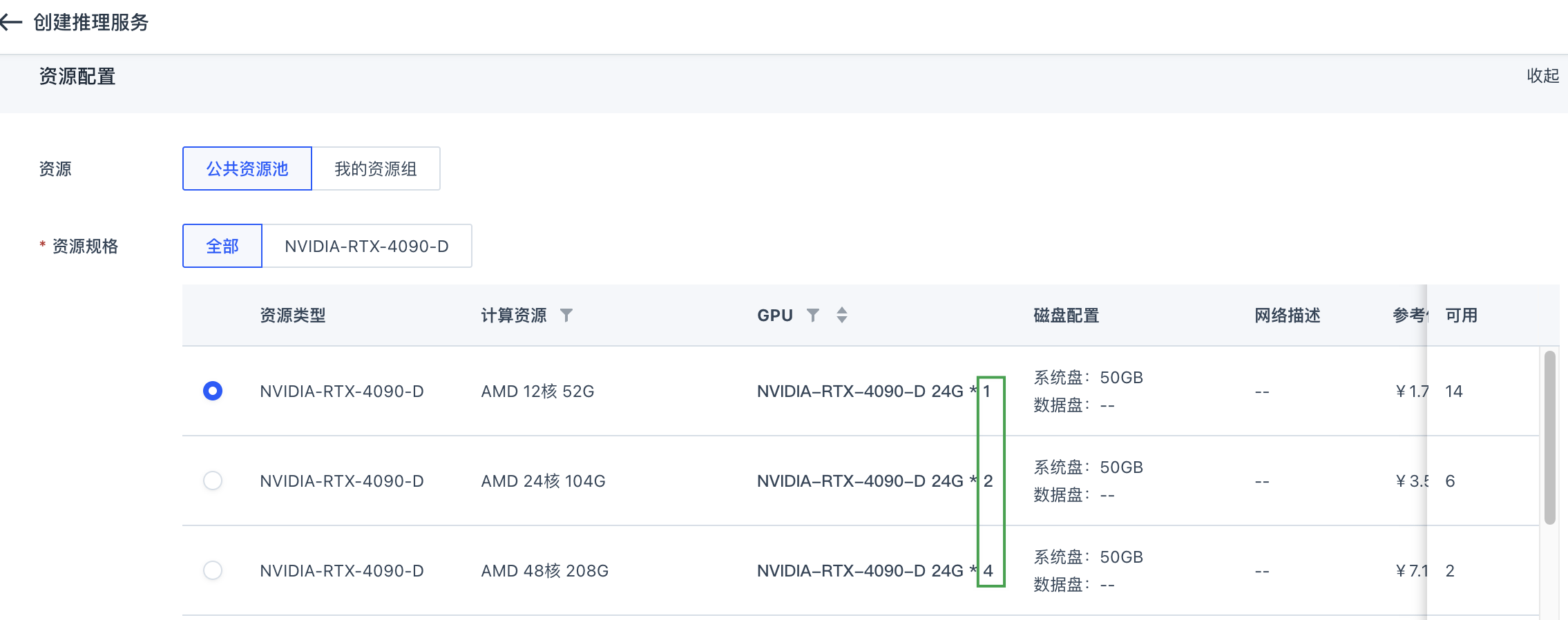Click the 可用 column header
Image resolution: width=1568 pixels, height=620 pixels.
coord(1462,316)
